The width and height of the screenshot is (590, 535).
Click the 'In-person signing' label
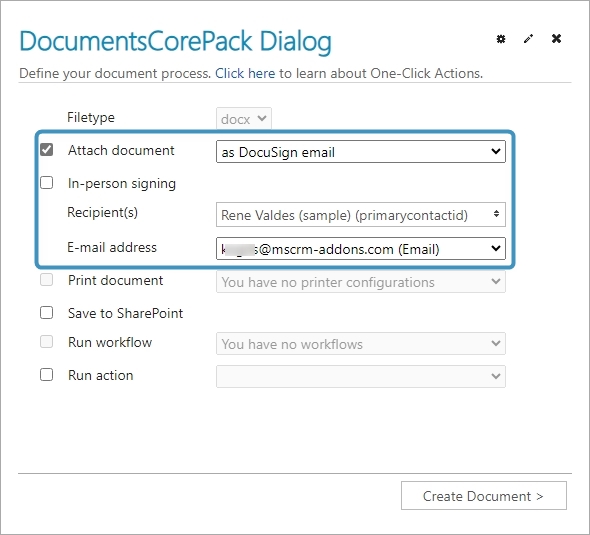(122, 184)
